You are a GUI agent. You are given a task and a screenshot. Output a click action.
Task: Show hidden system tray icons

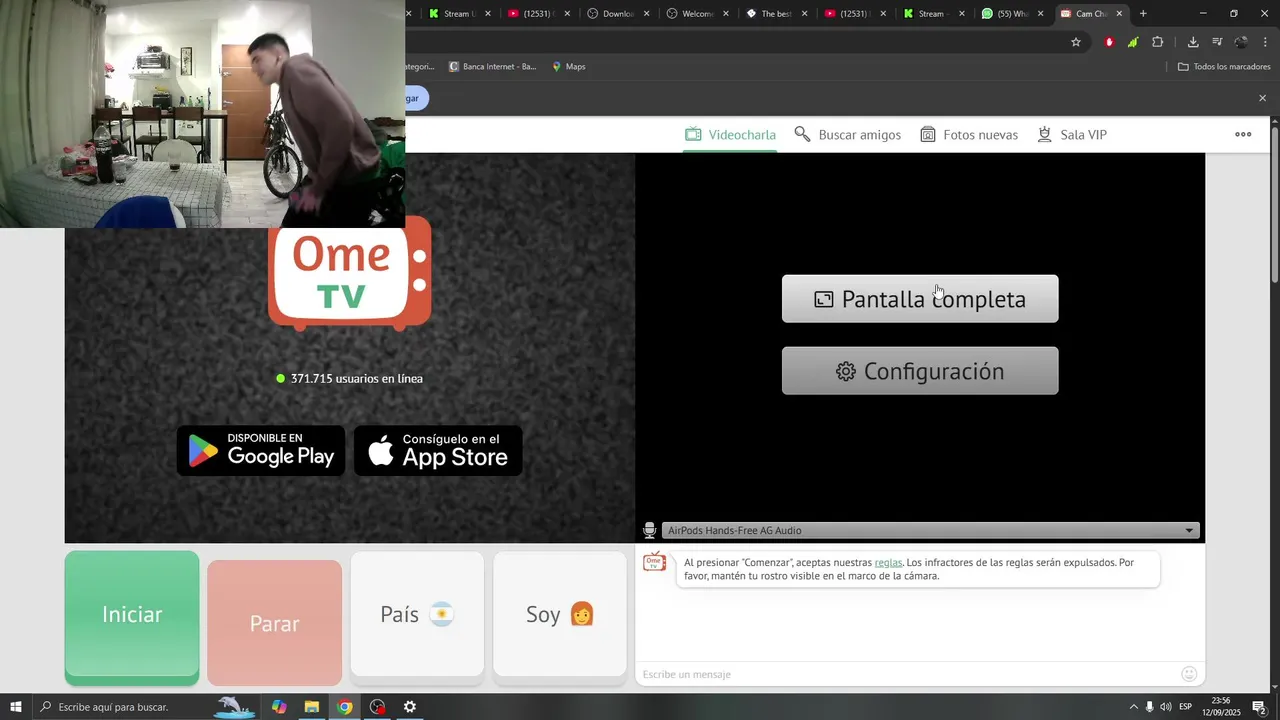tap(1133, 707)
